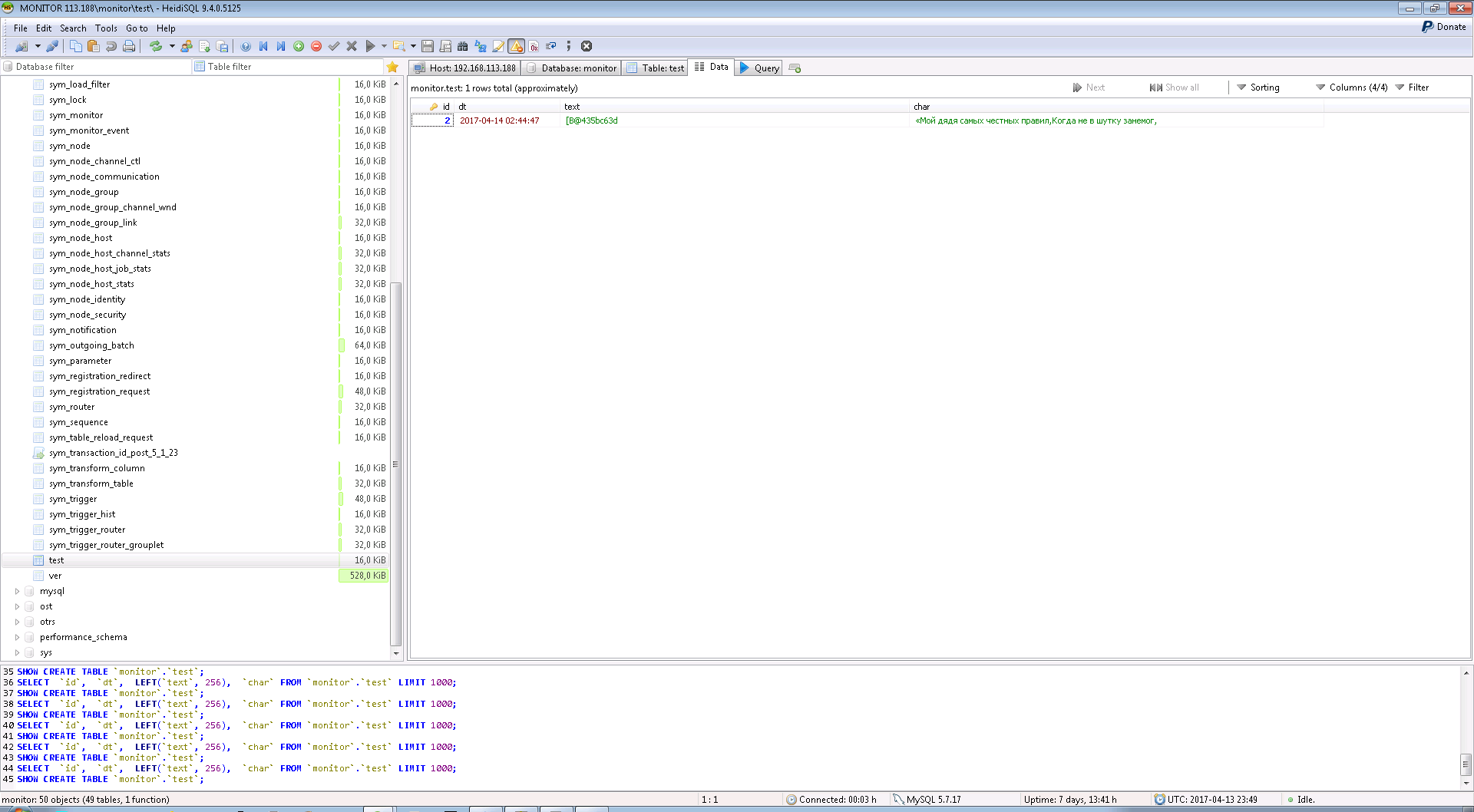The height and width of the screenshot is (812, 1474).
Task: Click the binoculars find text icon
Action: 462,46
